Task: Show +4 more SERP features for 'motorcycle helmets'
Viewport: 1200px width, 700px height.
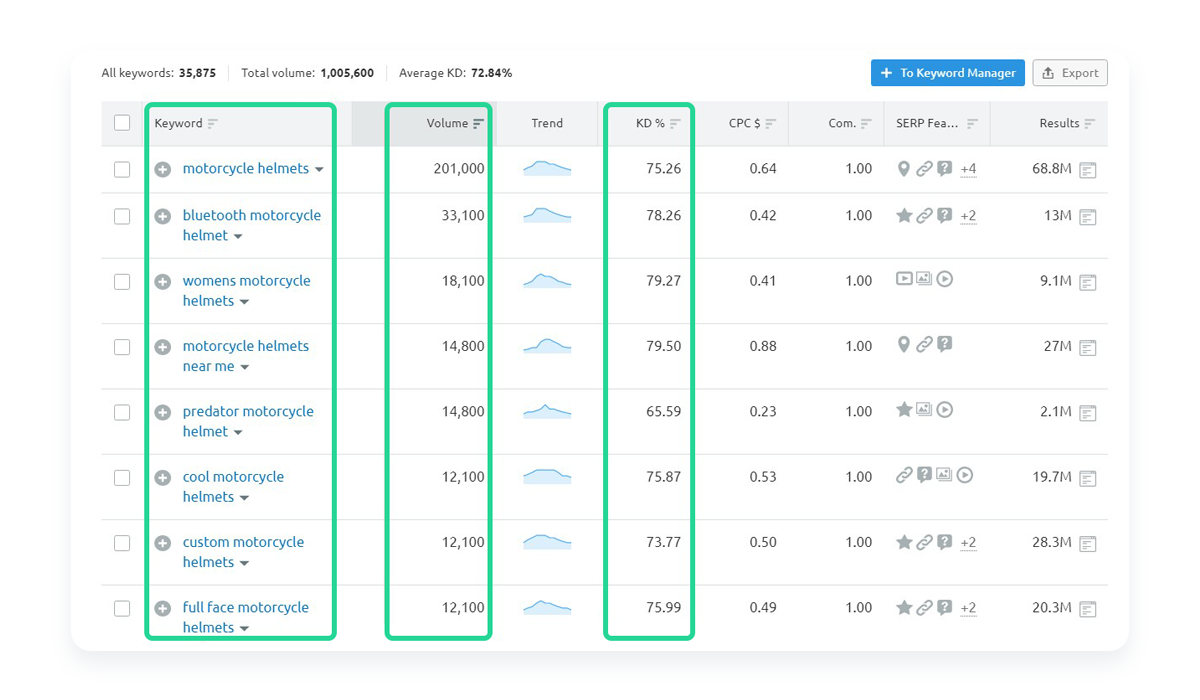Action: coord(968,169)
